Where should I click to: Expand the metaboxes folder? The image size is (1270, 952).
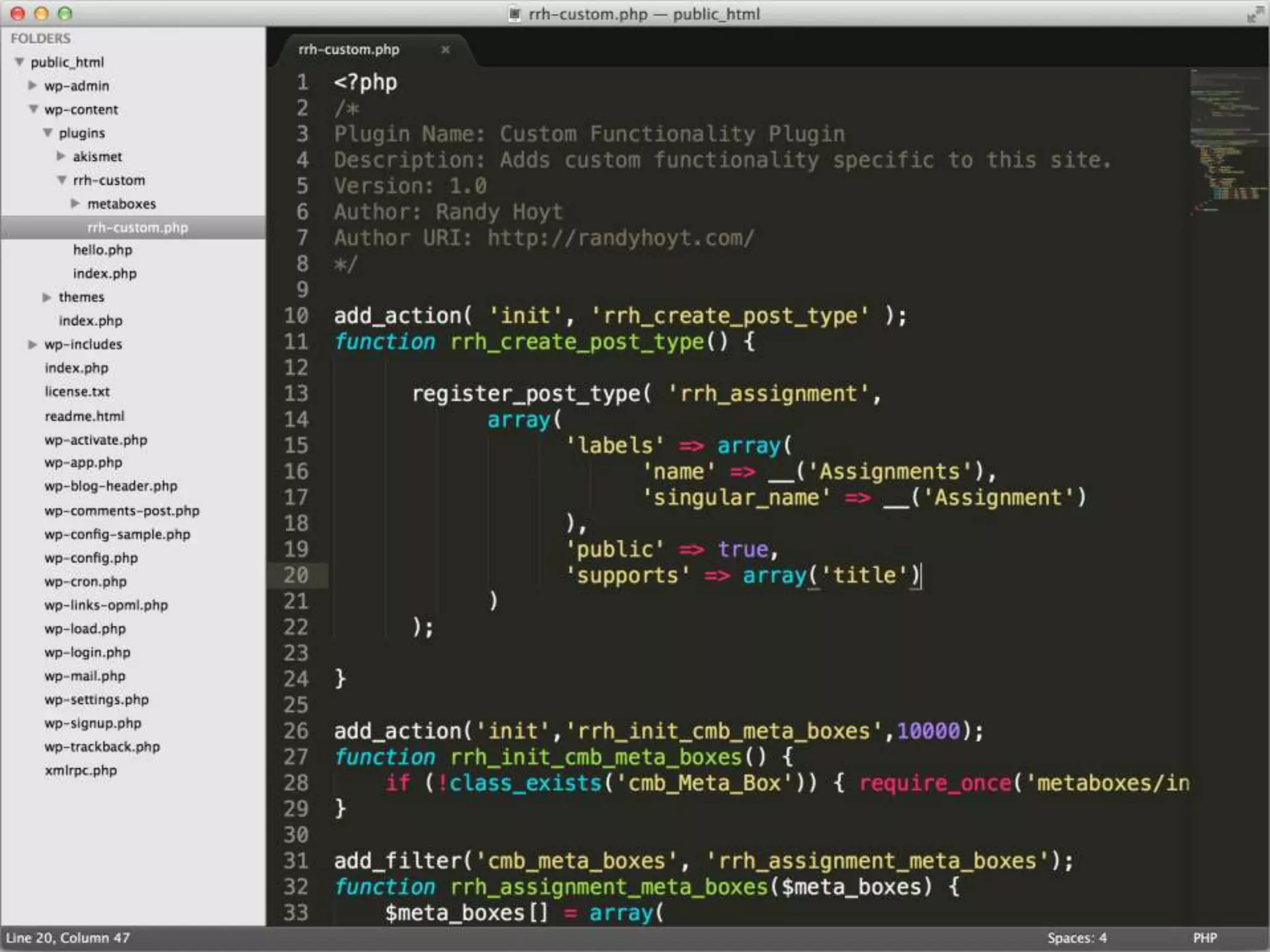pos(76,203)
